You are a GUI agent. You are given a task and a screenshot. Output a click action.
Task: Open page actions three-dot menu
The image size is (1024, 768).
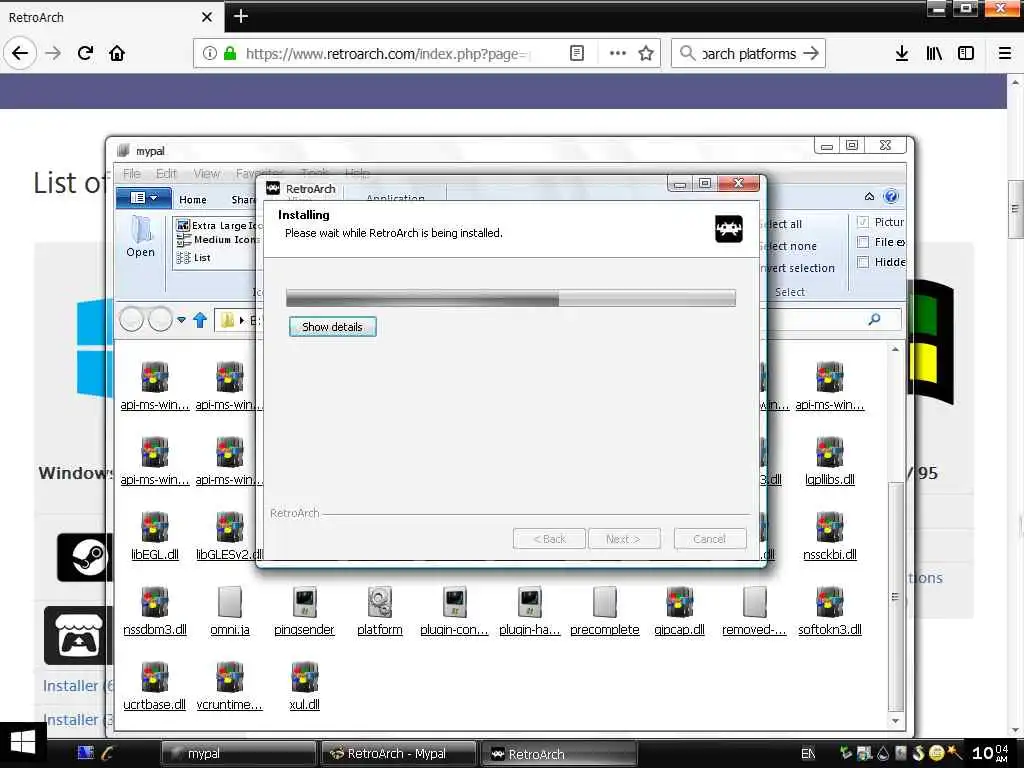tap(617, 53)
